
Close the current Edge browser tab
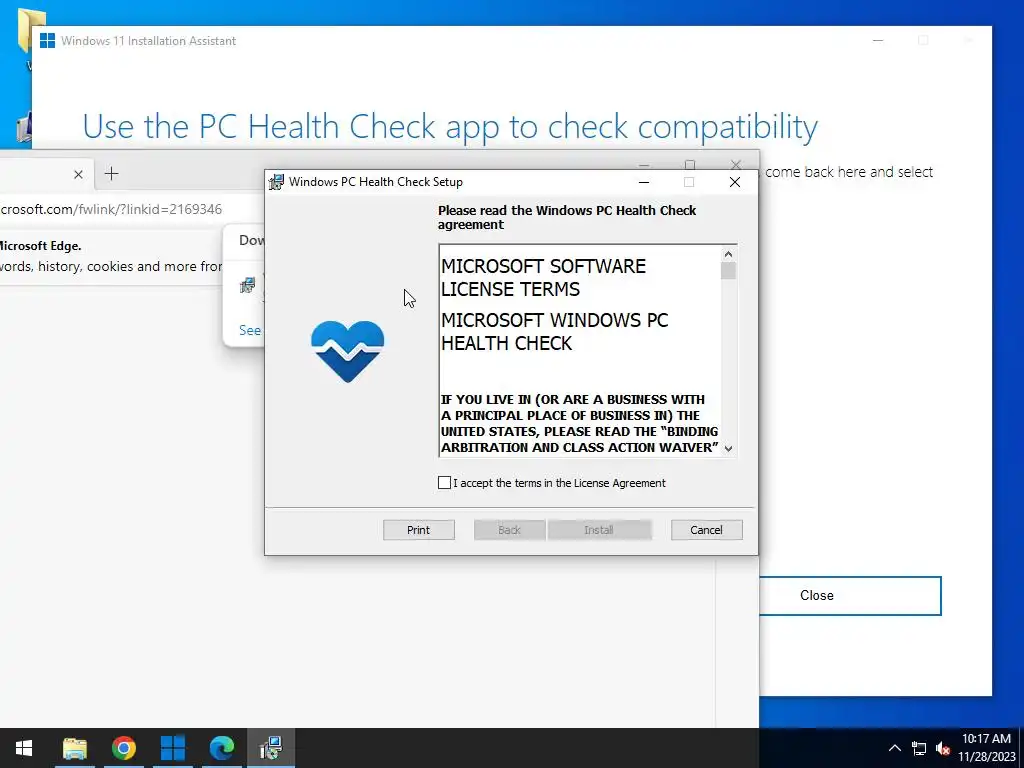78,174
